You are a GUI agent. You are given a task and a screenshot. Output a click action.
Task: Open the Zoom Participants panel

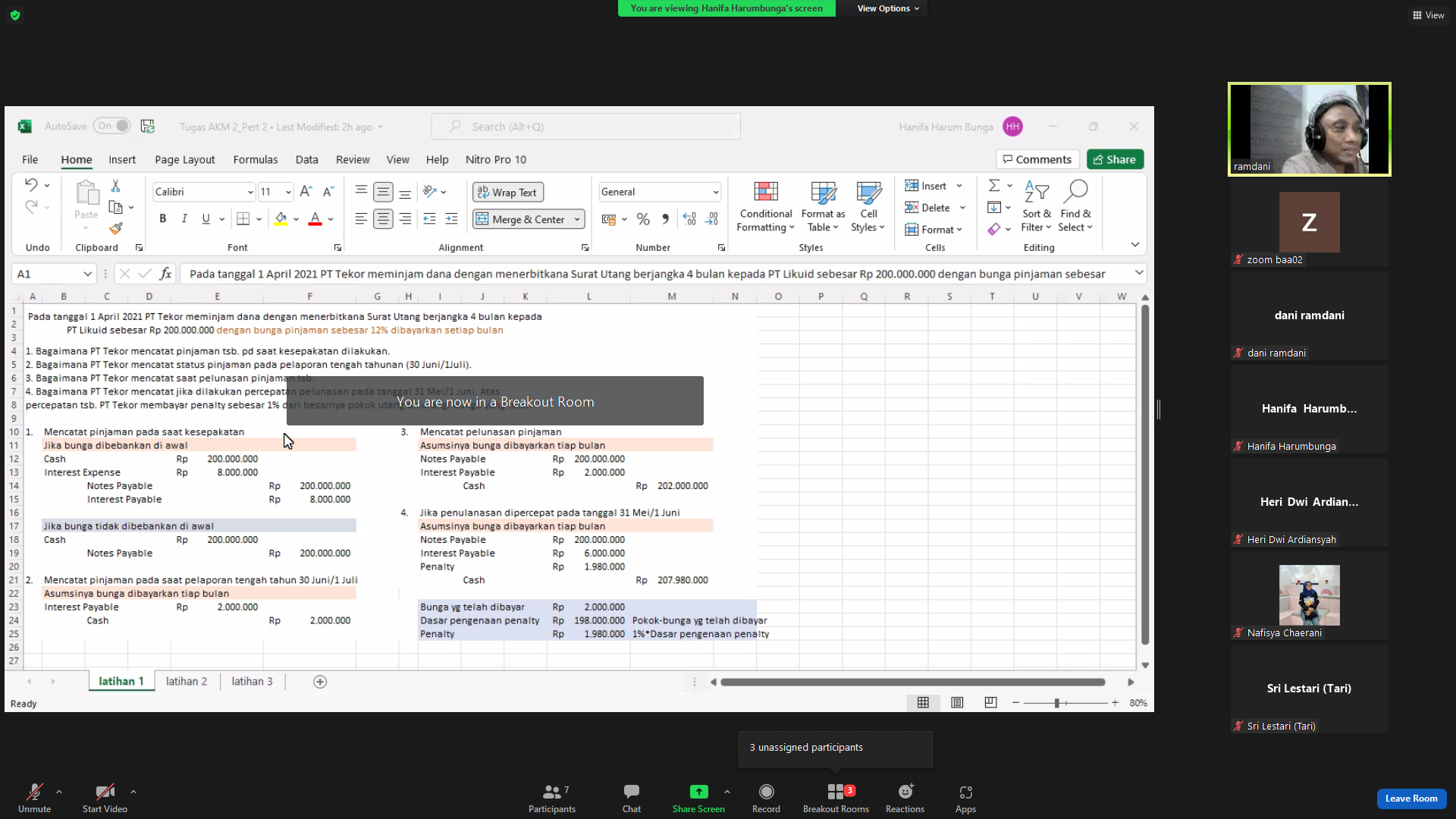coord(552,798)
